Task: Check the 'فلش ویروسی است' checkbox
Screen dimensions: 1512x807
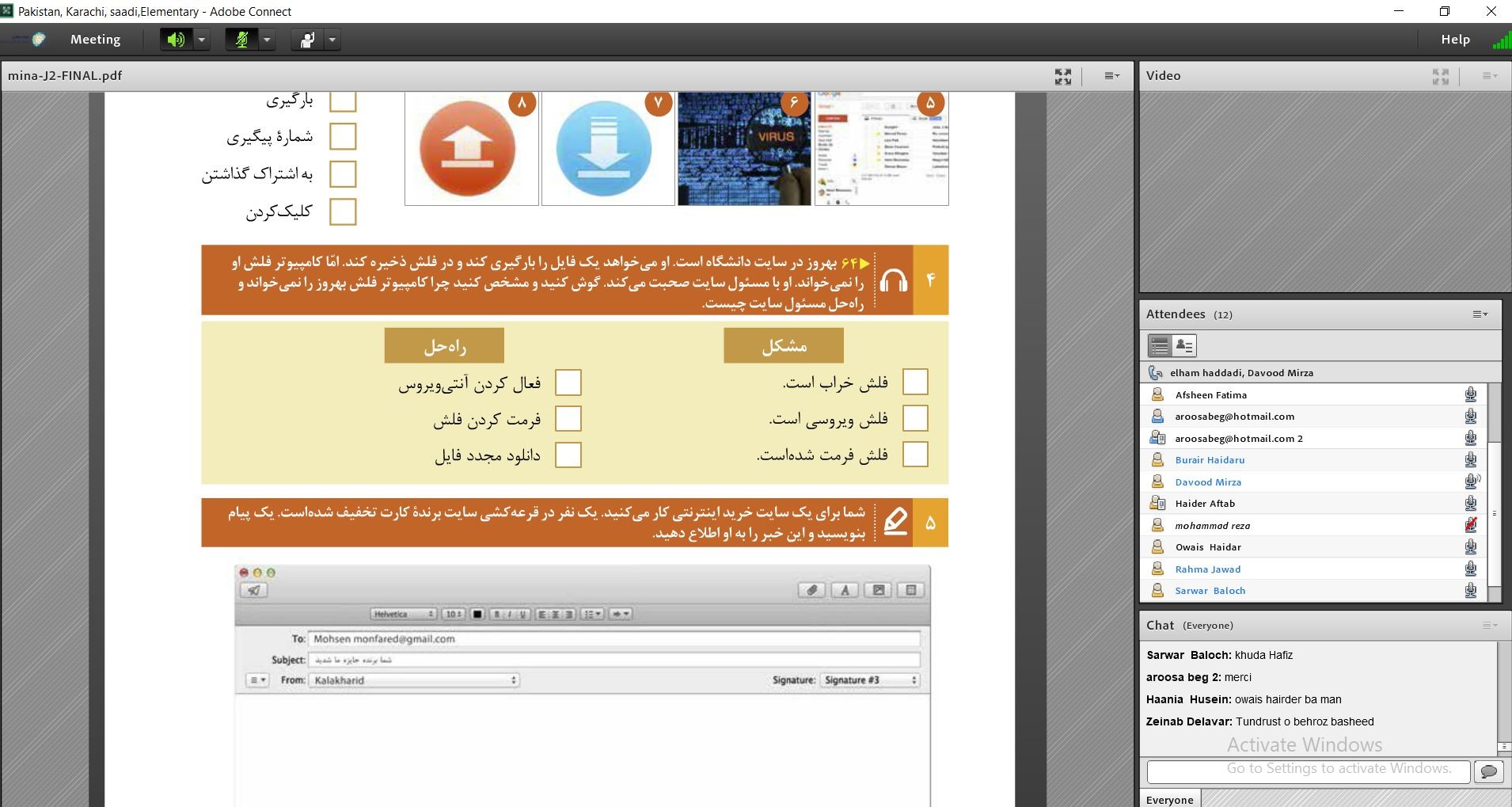Action: (915, 418)
